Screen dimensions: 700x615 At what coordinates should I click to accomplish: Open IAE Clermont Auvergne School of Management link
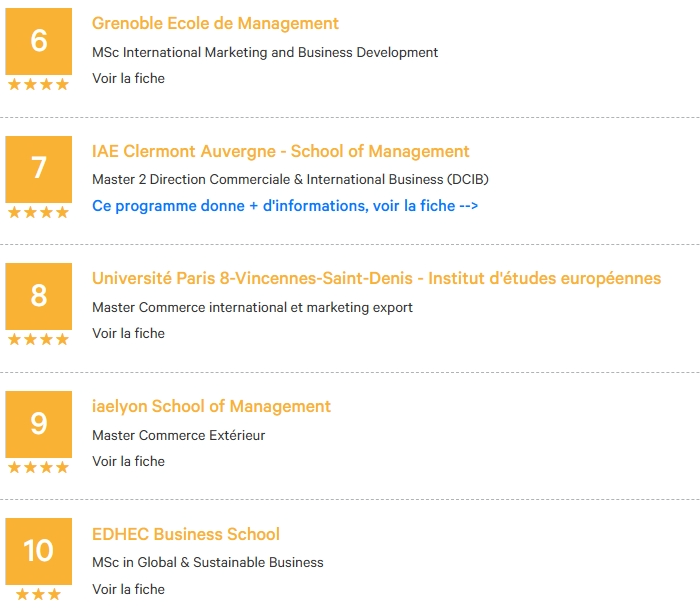[x=280, y=151]
